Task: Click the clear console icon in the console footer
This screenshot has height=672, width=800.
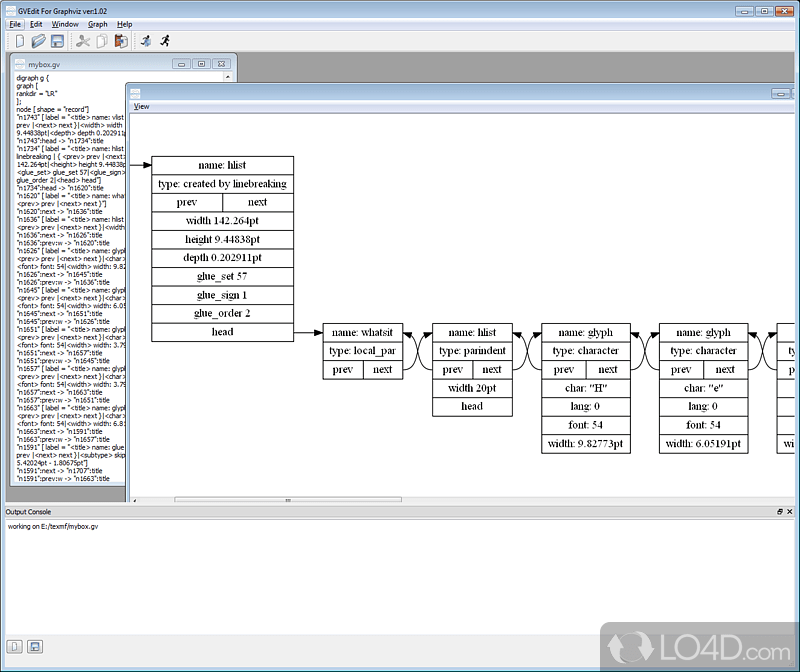Action: point(14,647)
